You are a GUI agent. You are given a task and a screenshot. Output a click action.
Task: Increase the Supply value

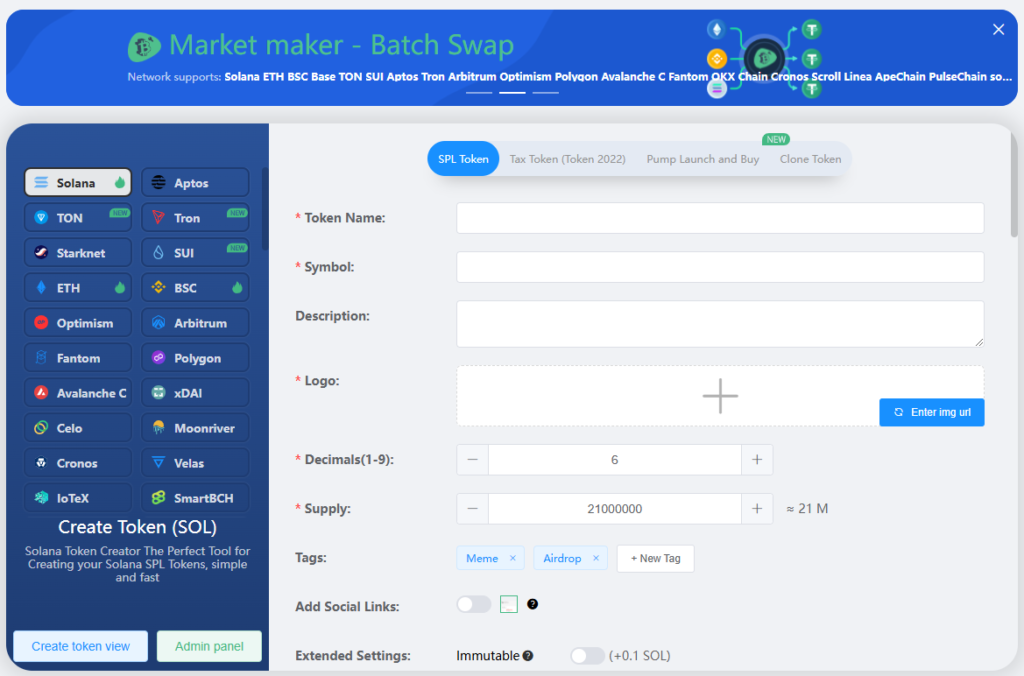(x=757, y=509)
